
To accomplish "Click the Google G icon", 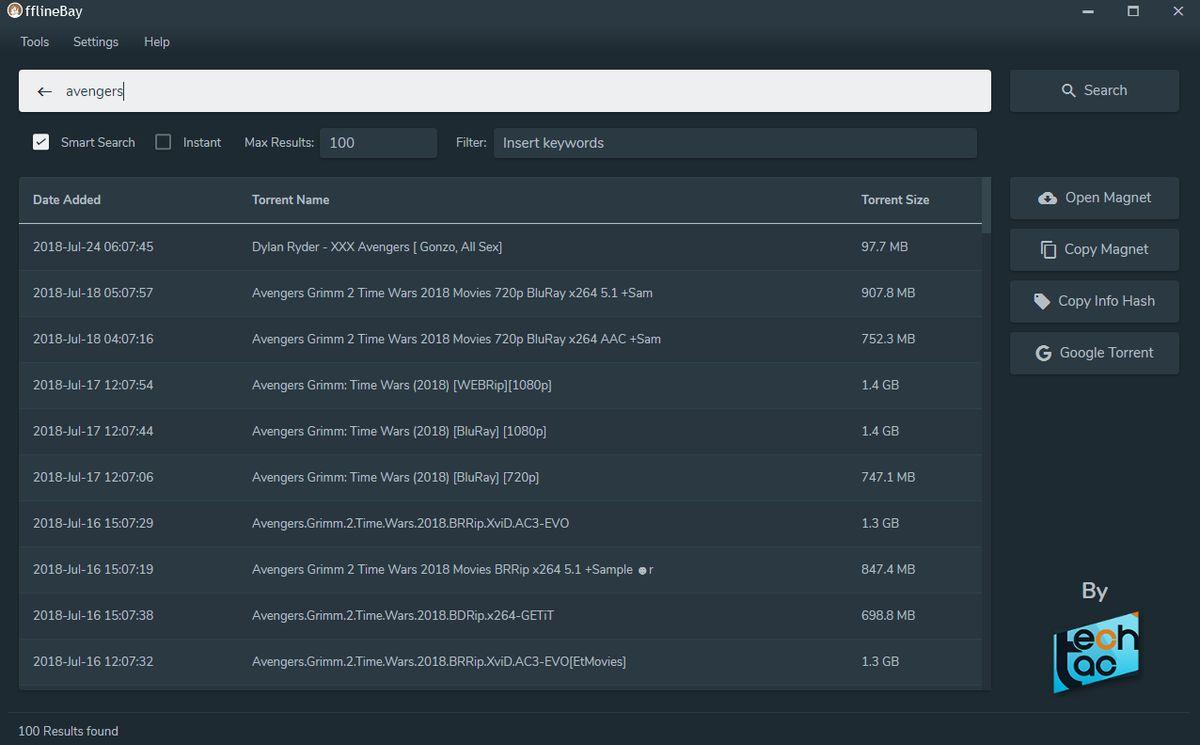I will [x=1043, y=353].
